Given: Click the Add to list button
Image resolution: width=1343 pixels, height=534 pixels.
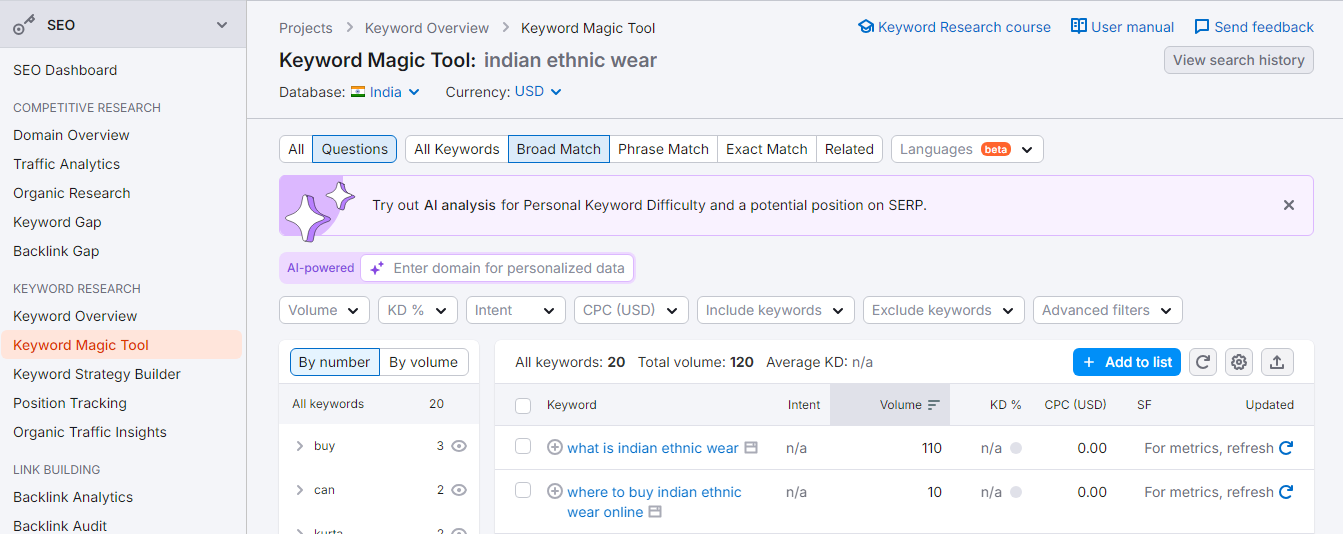Looking at the screenshot, I should [x=1127, y=362].
